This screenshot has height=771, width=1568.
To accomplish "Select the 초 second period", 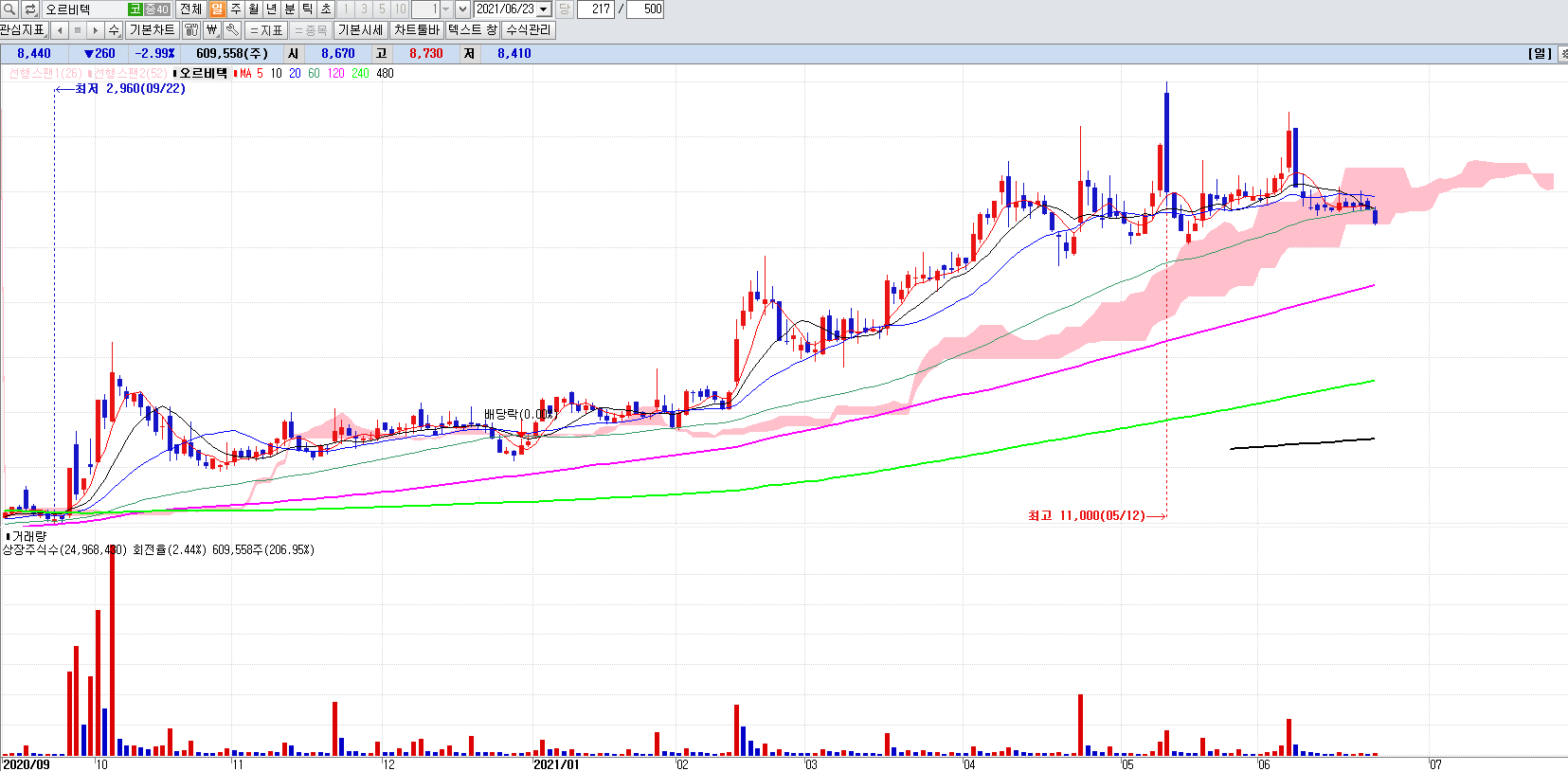I will [326, 9].
